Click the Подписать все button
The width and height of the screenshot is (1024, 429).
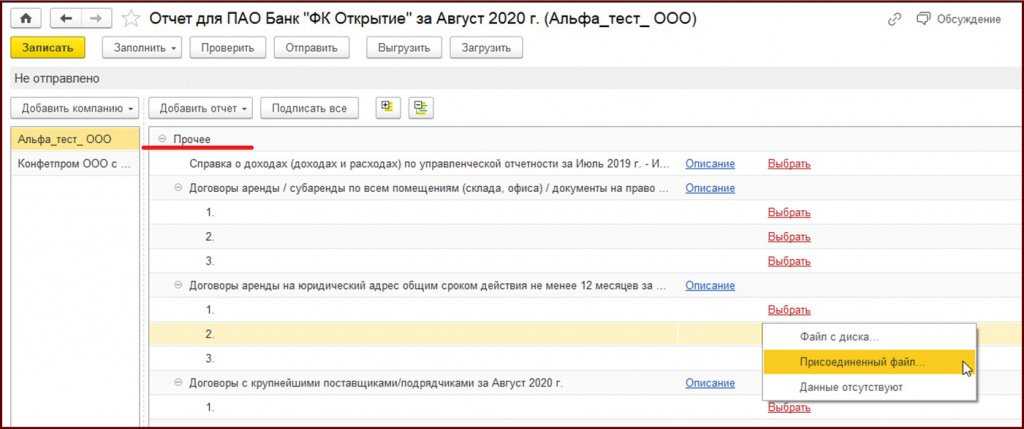point(309,107)
